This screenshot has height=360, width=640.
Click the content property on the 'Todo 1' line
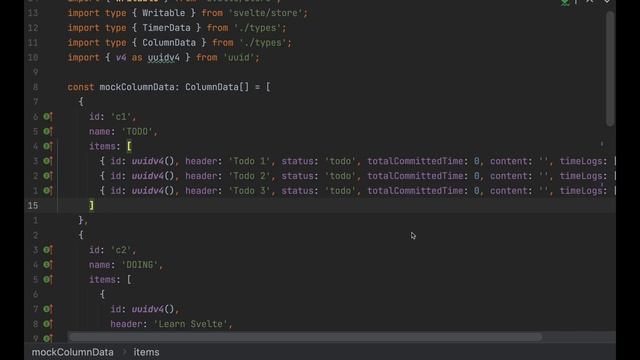509,161
